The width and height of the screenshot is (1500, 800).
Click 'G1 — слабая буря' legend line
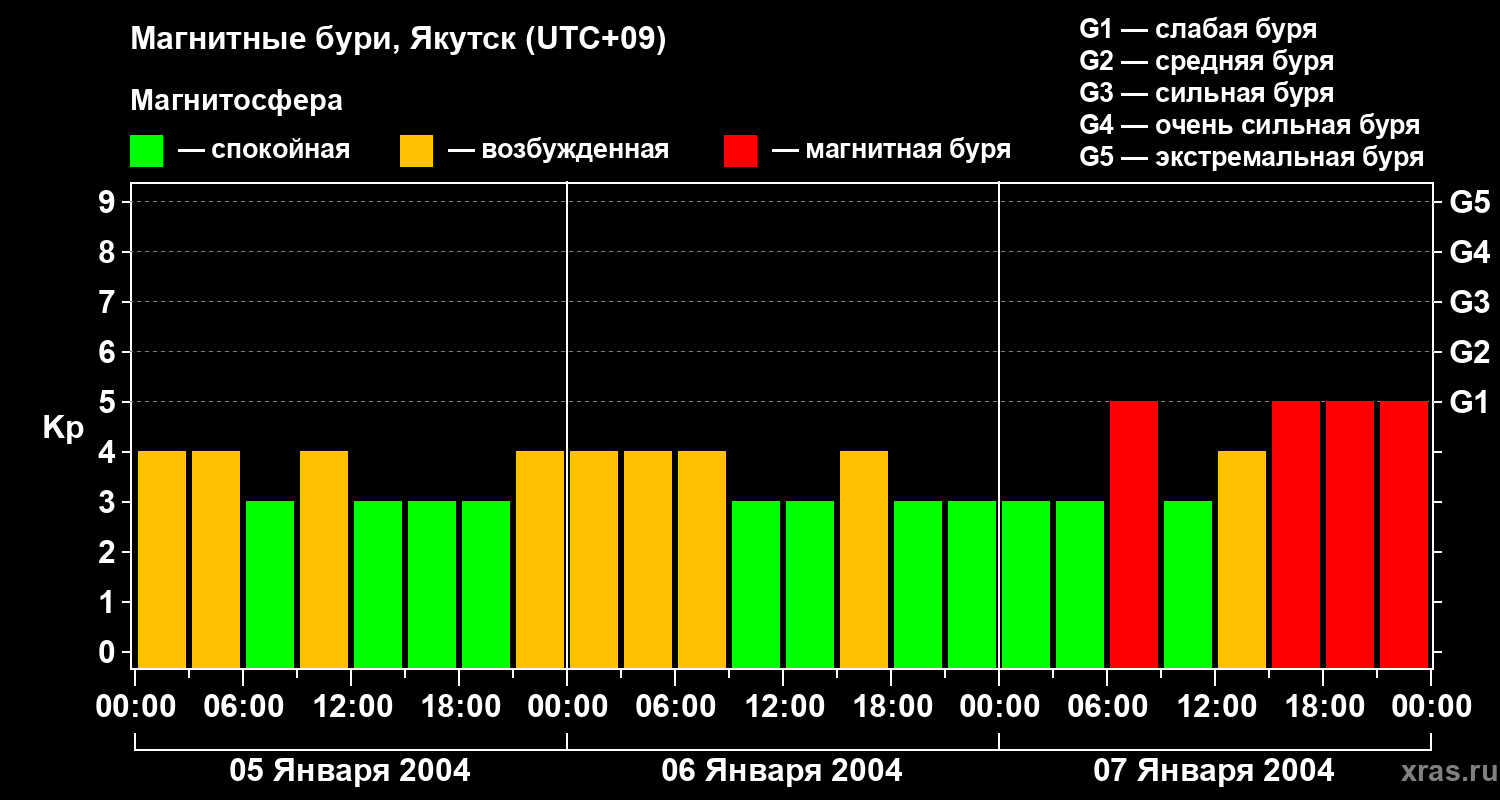click(1198, 28)
